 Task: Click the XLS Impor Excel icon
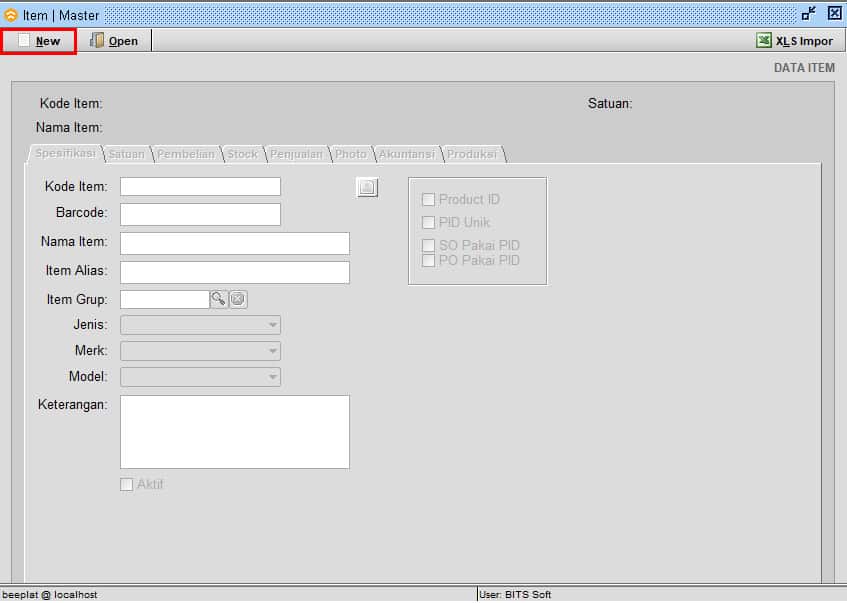coord(763,41)
